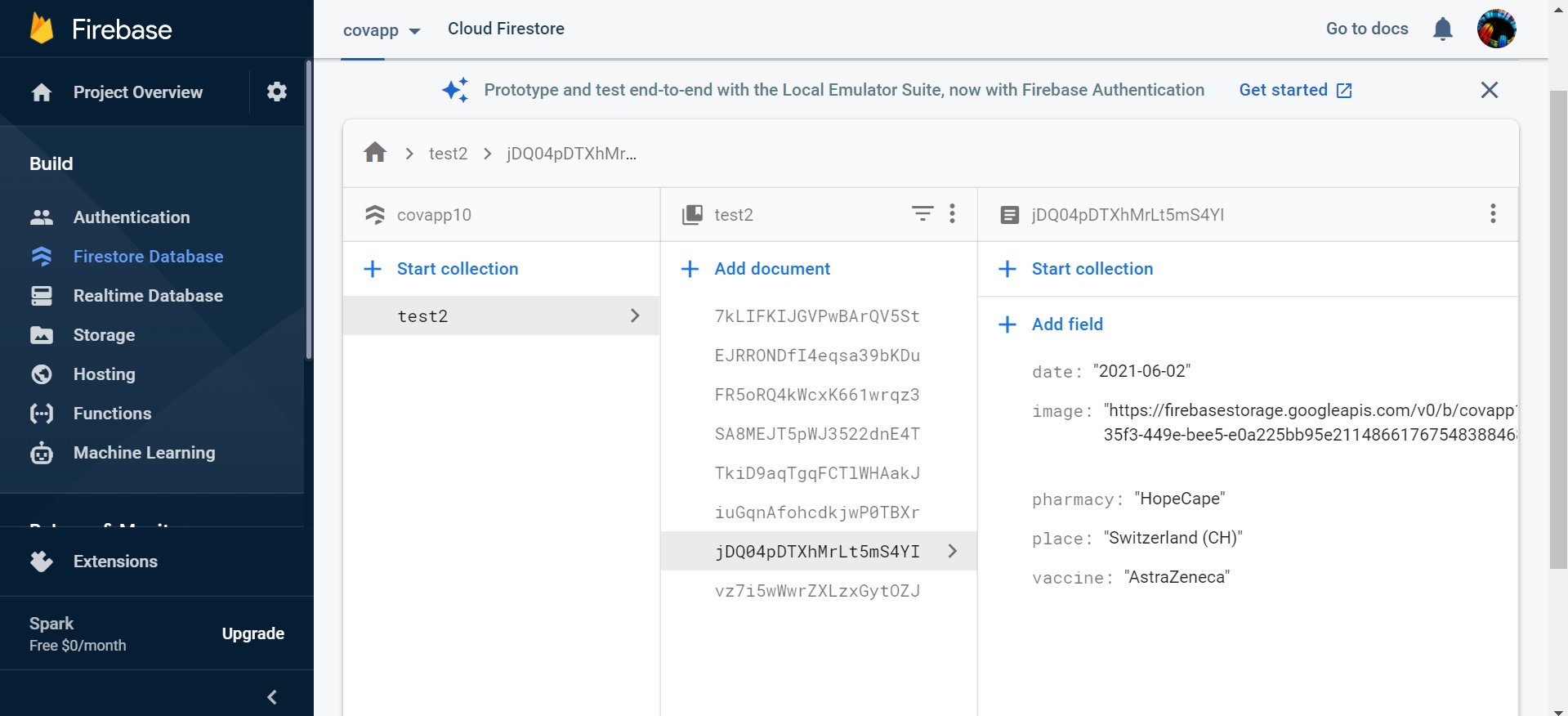This screenshot has height=716, width=1568.
Task: Select document vz7i5wWwrZXLzxGytOZJ
Action: 817,591
